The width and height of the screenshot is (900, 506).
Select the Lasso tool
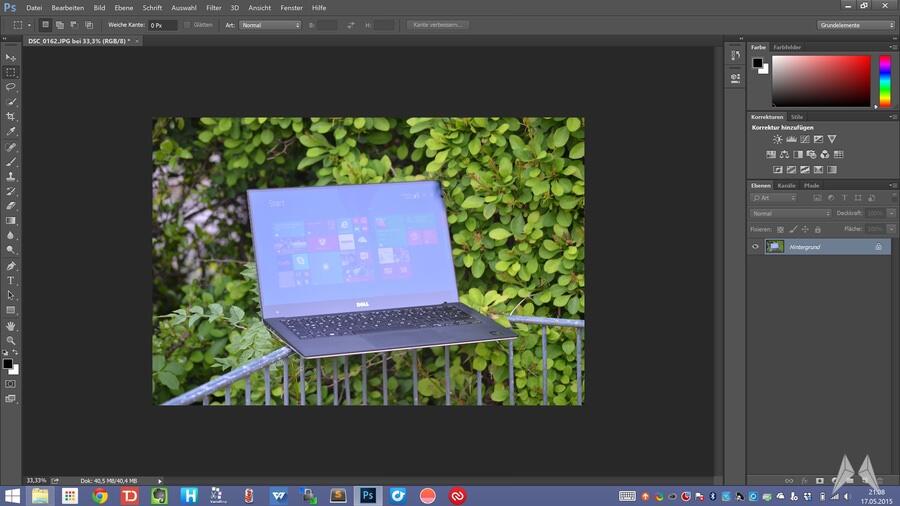click(11, 87)
